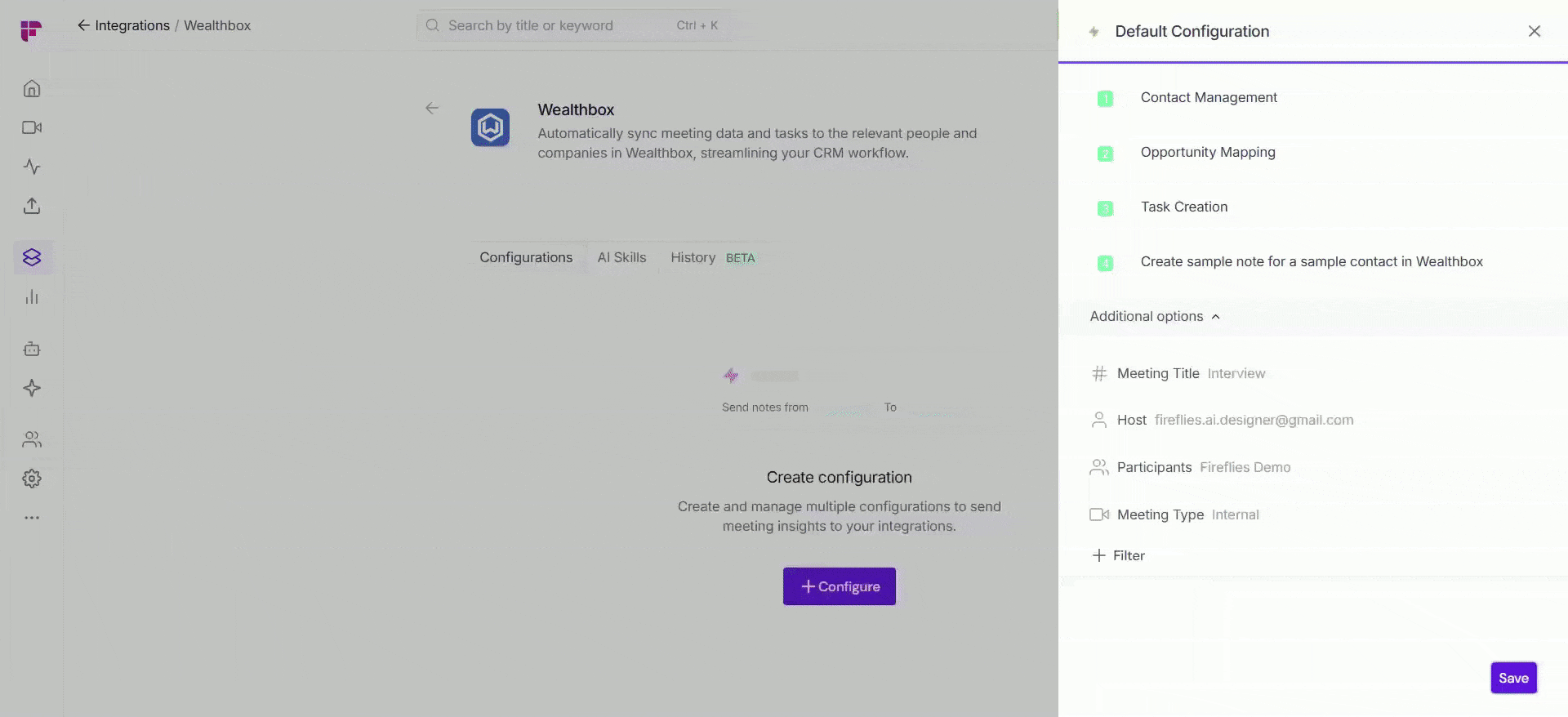This screenshot has width=1568, height=717.
Task: Click the step 1 badge for Contact Management
Action: click(x=1105, y=99)
